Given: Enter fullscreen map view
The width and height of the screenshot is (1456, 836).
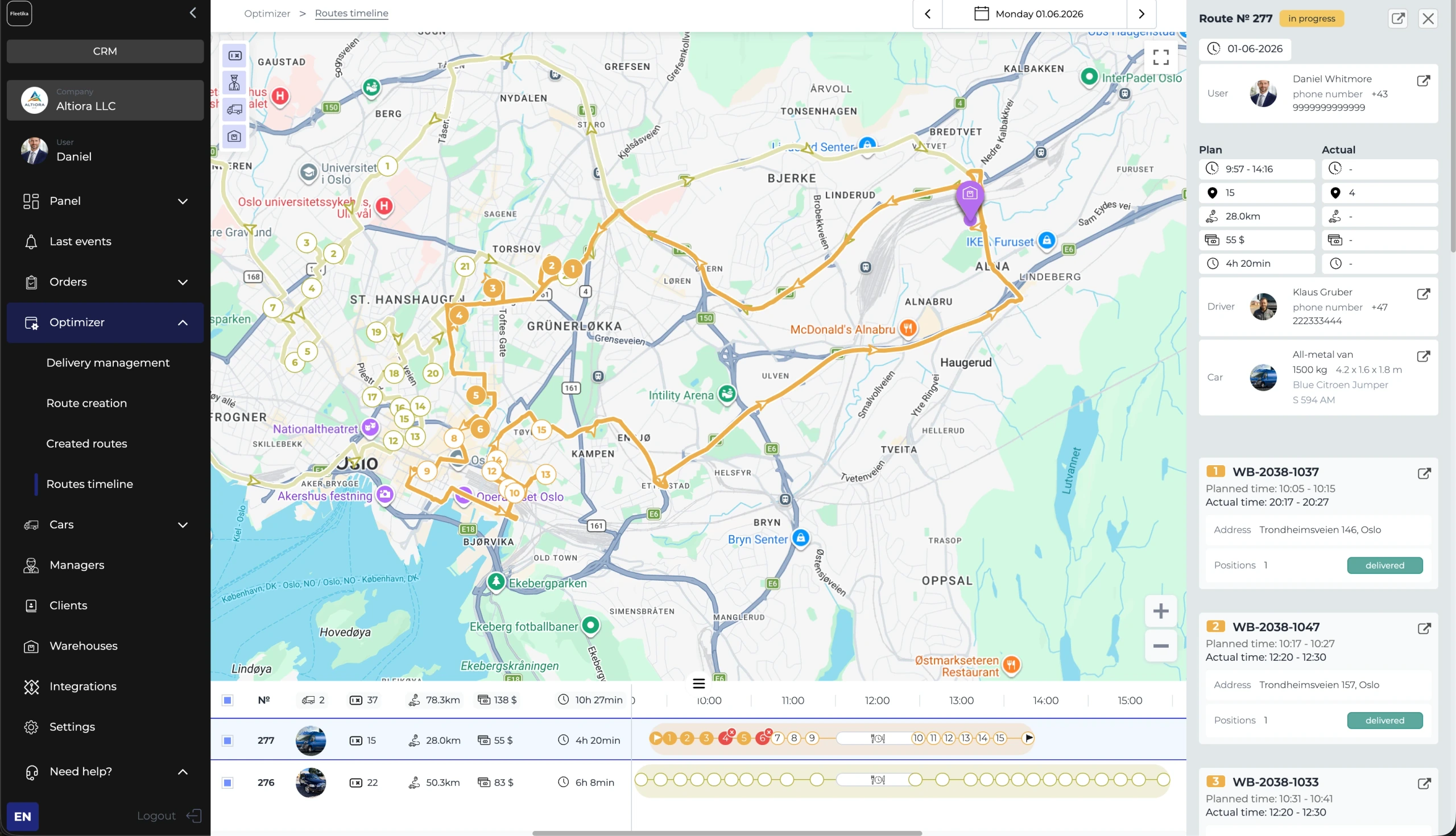Looking at the screenshot, I should tap(1161, 57).
